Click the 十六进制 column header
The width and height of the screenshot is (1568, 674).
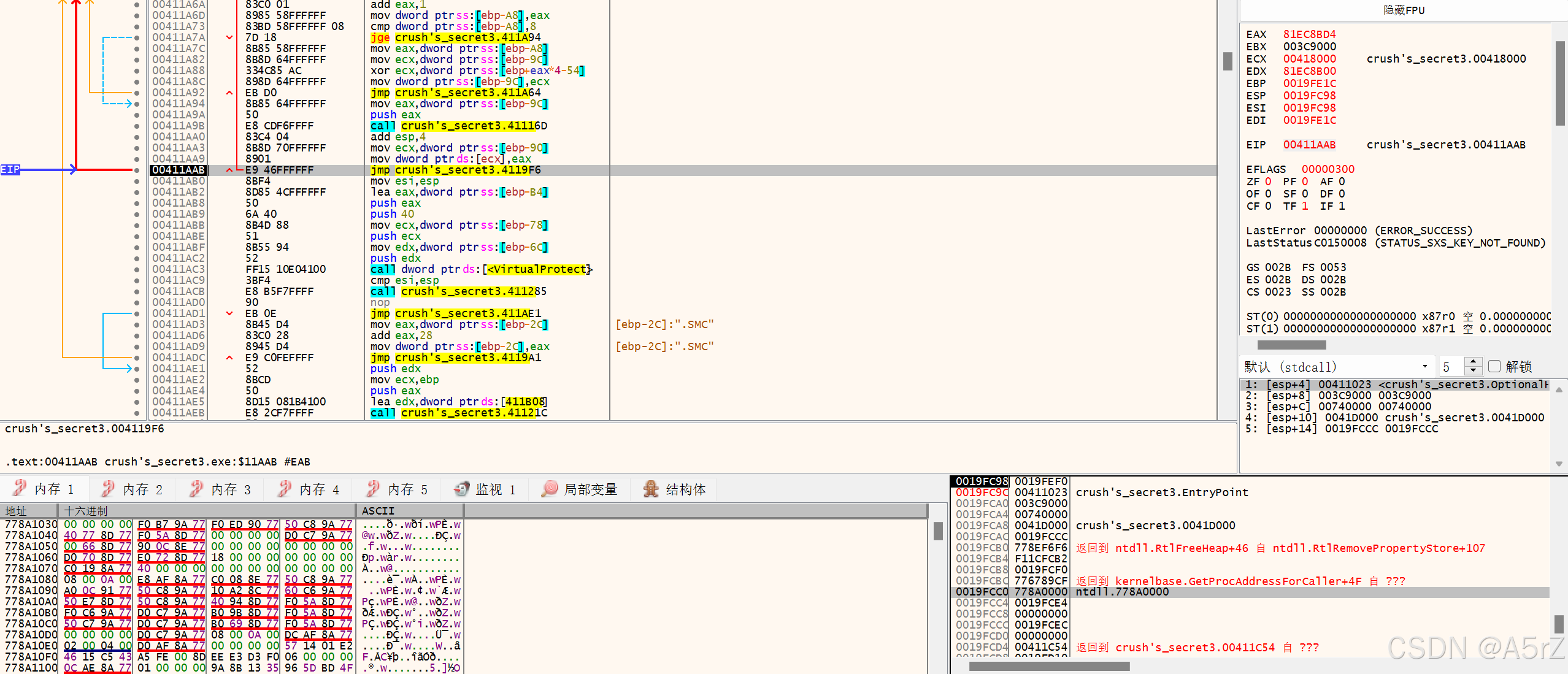point(207,511)
